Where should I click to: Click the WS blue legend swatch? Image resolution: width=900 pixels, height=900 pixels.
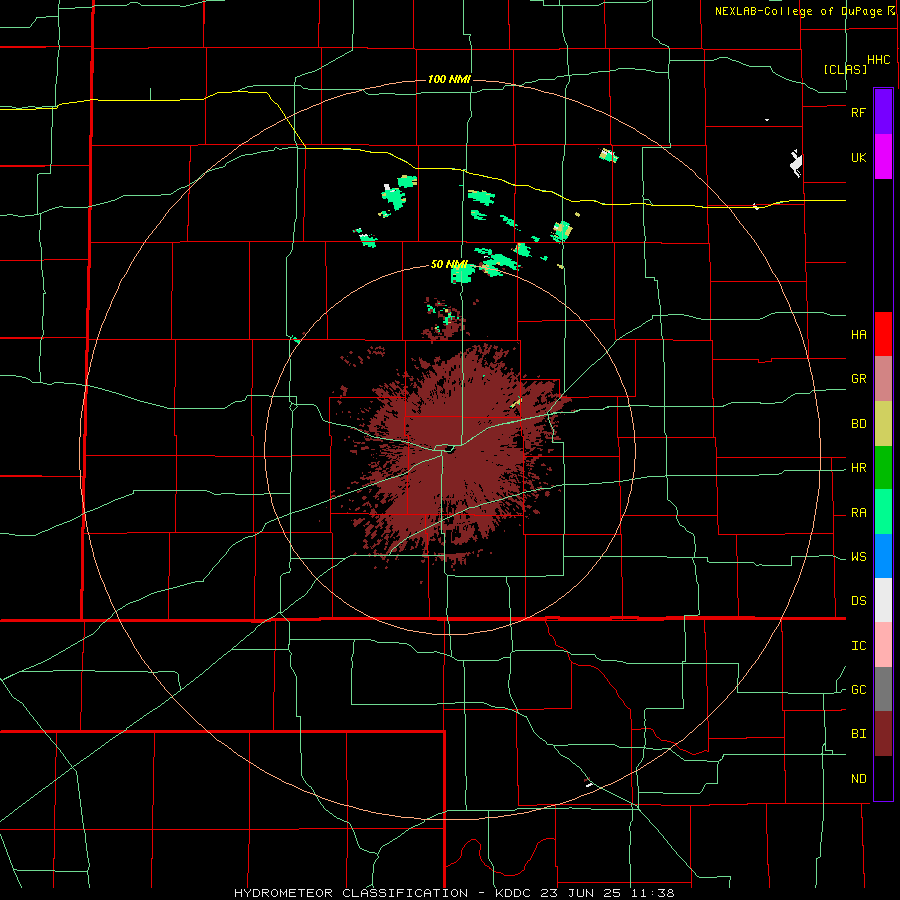[x=883, y=556]
